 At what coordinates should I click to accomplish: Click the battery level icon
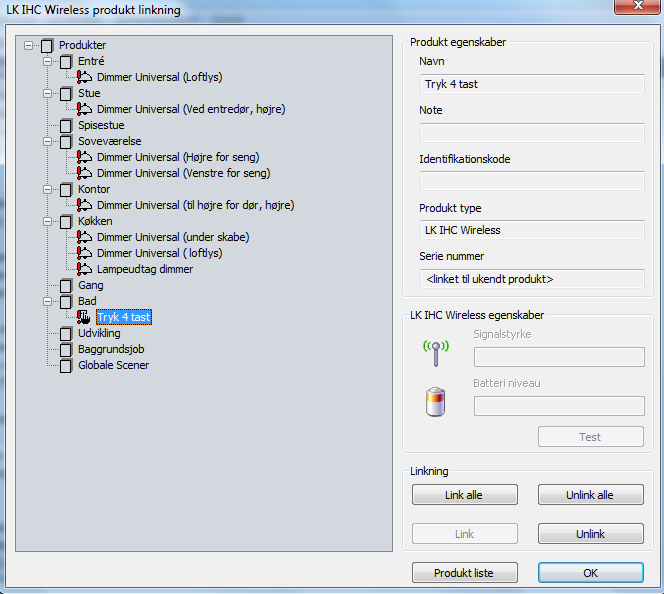click(x=435, y=402)
